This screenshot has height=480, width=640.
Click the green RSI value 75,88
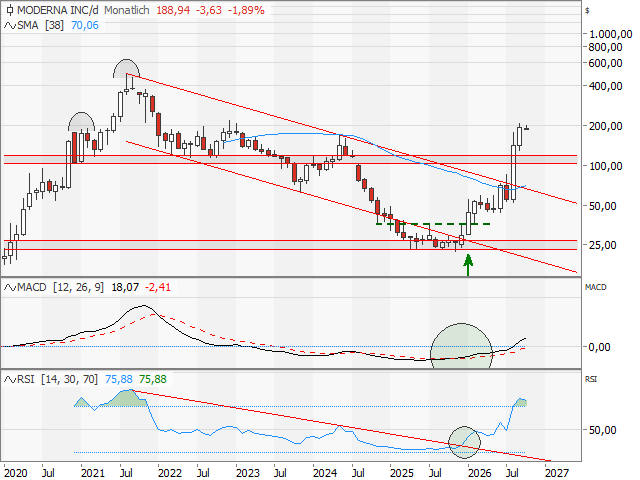pos(153,380)
